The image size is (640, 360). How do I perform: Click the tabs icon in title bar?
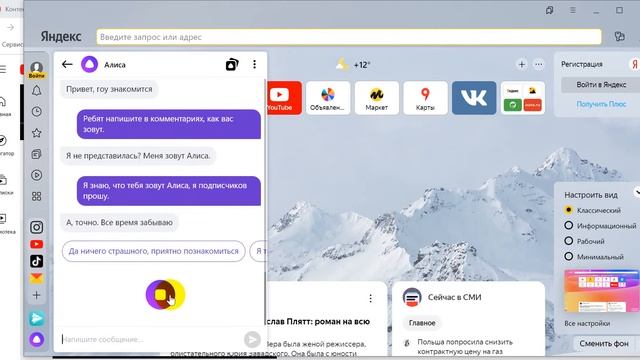[549, 10]
